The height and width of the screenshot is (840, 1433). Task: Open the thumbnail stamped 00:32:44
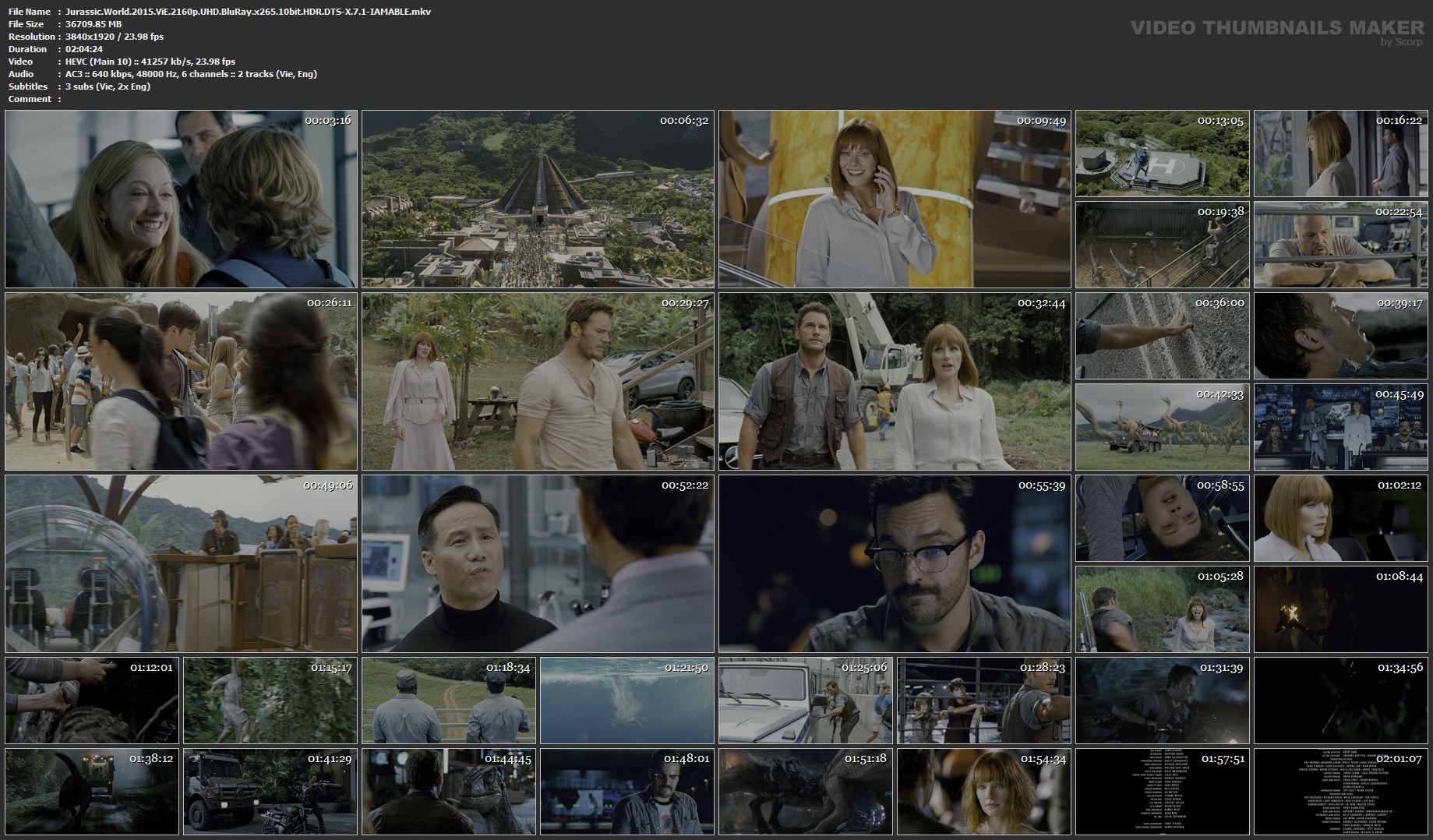click(x=895, y=382)
